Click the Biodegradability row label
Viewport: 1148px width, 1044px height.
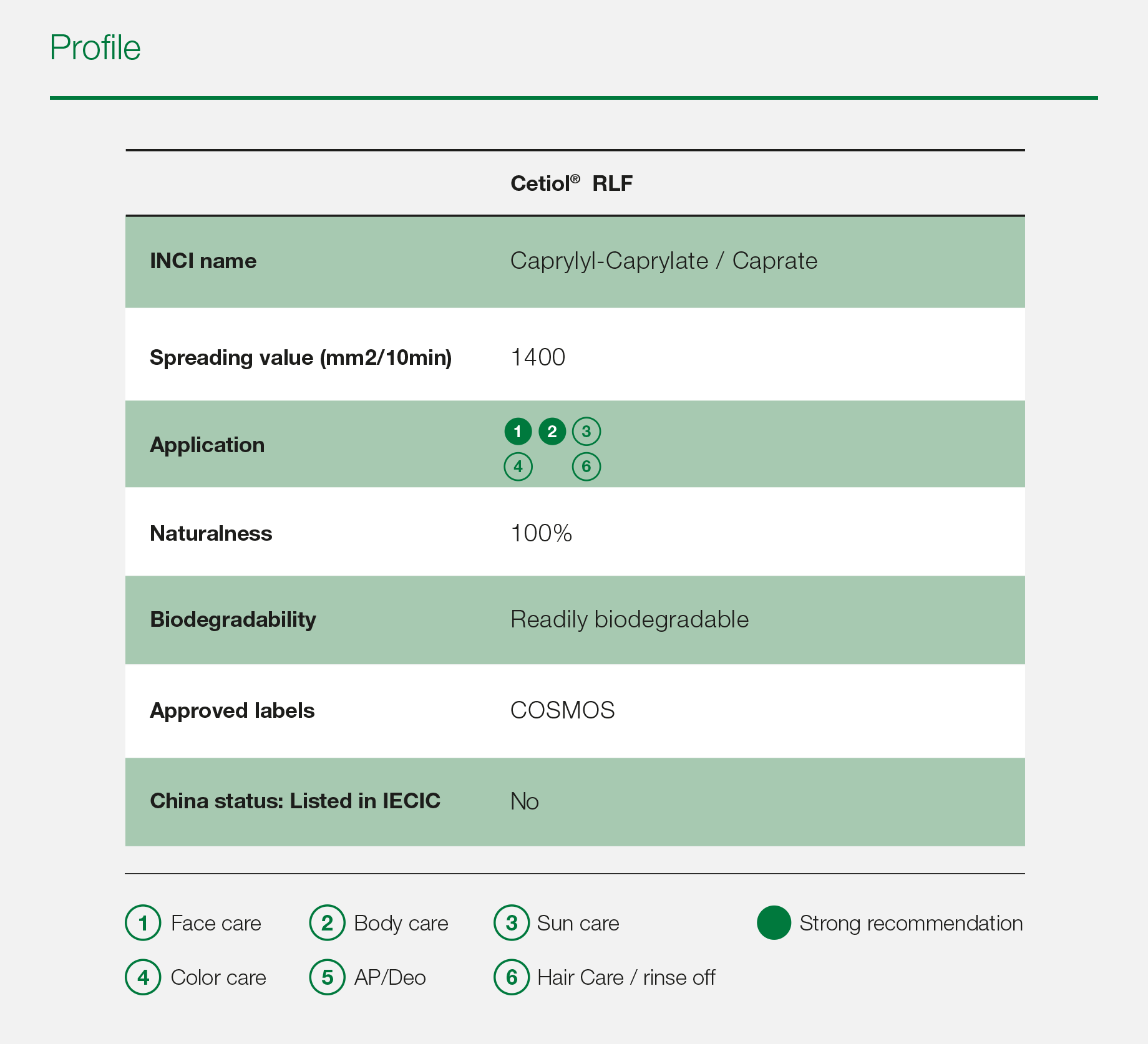pyautogui.click(x=233, y=619)
